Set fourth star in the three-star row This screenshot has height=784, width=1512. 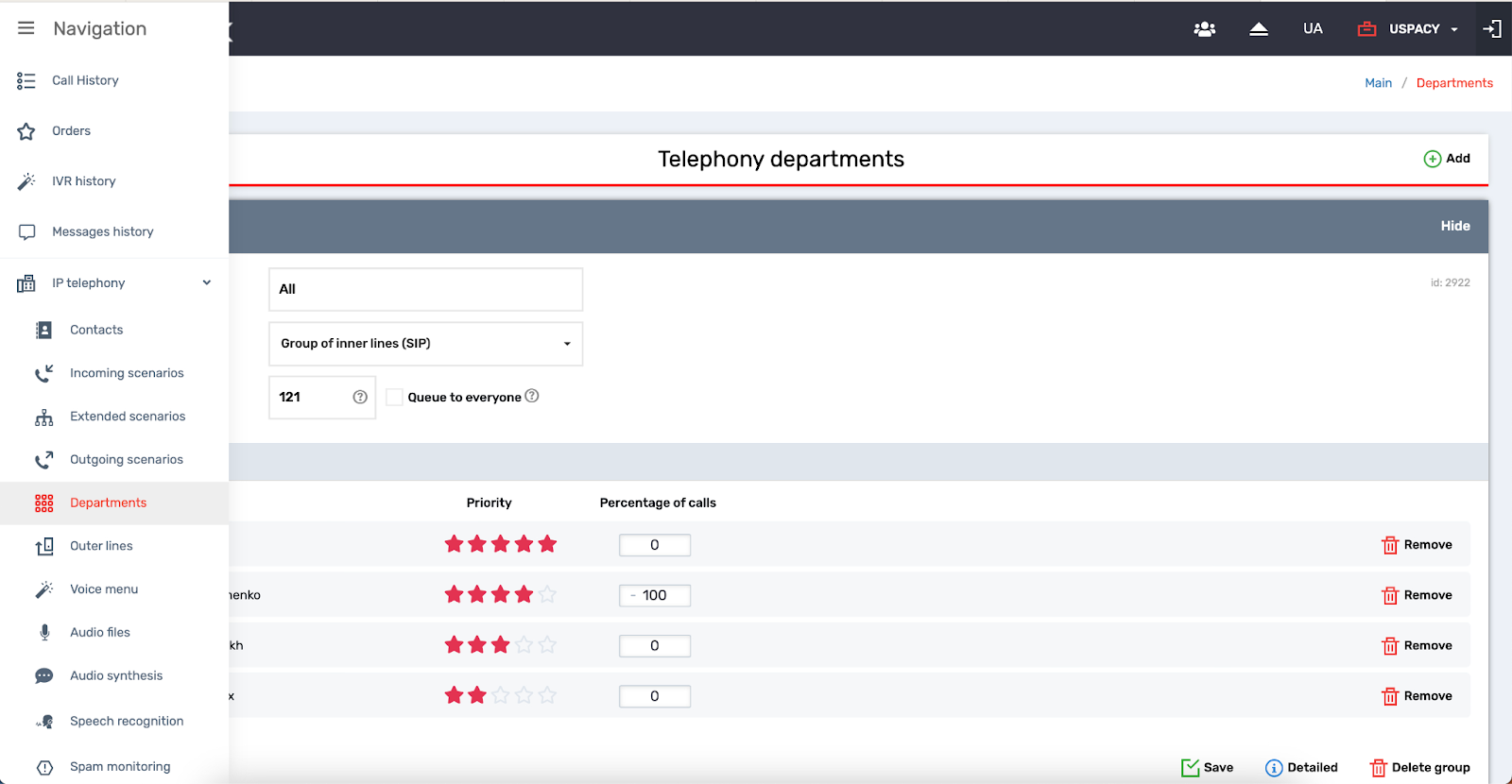tap(524, 645)
